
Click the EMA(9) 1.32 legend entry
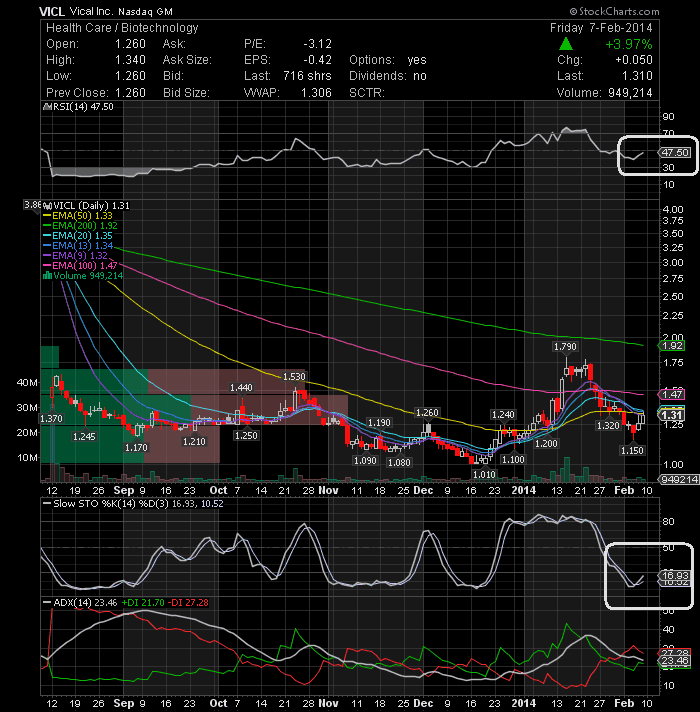click(x=75, y=256)
